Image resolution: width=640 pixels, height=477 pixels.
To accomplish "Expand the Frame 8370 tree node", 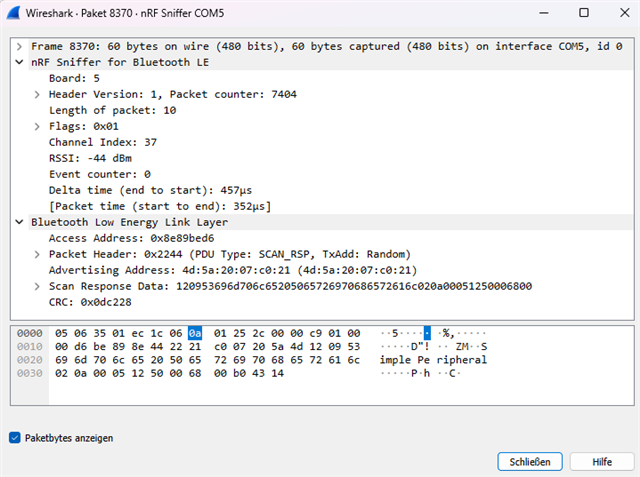I will tap(19, 47).
